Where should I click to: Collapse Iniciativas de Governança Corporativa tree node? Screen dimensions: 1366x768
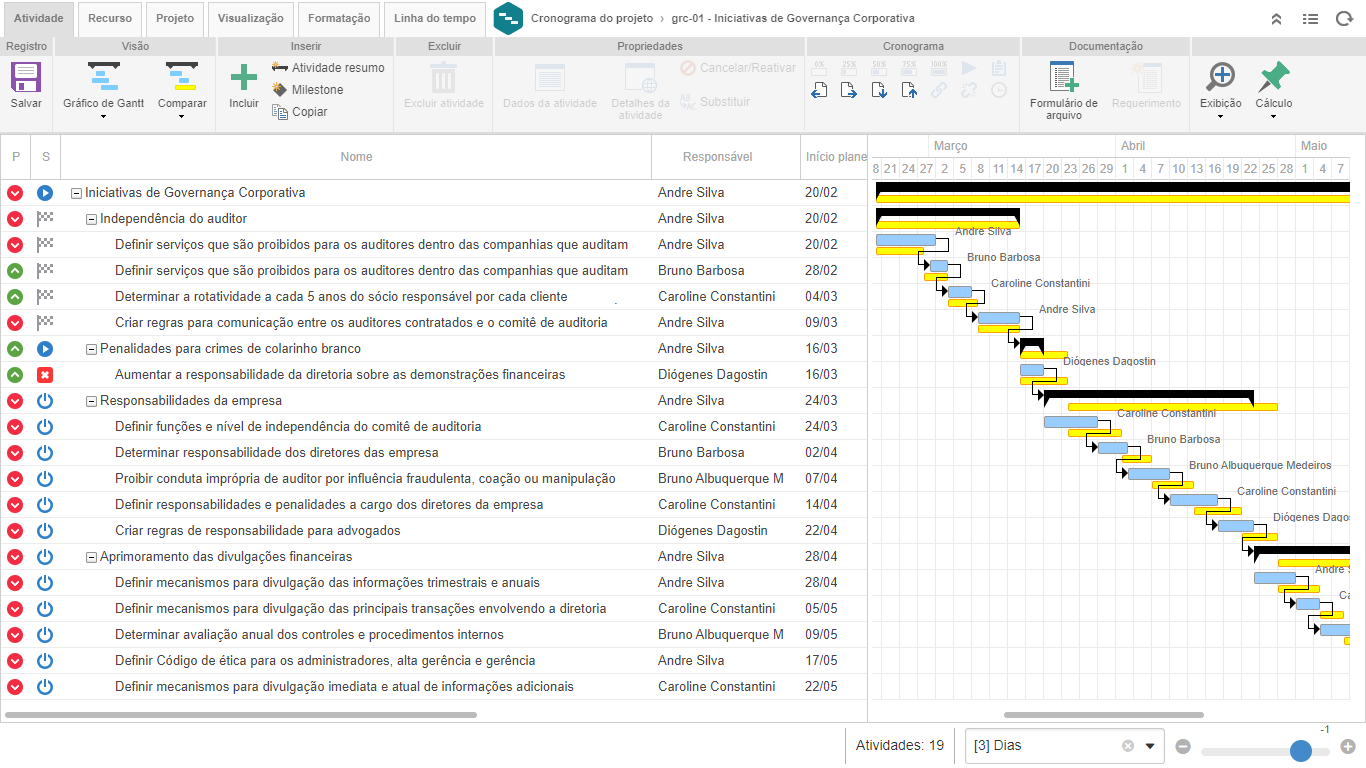76,193
